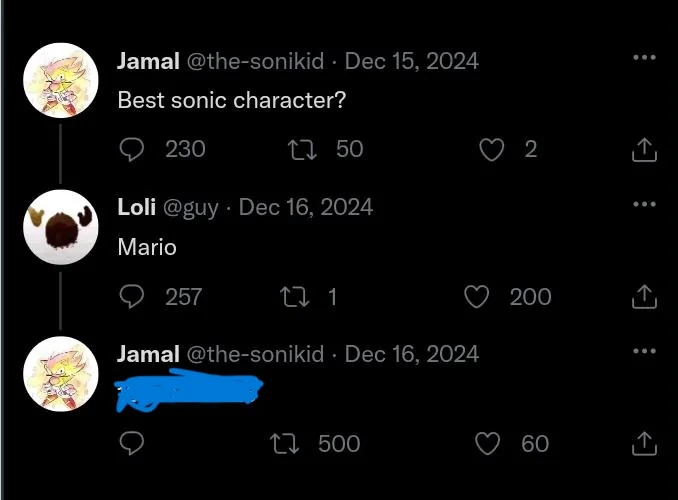
Task: Share Jamal's first tweet
Action: point(644,150)
